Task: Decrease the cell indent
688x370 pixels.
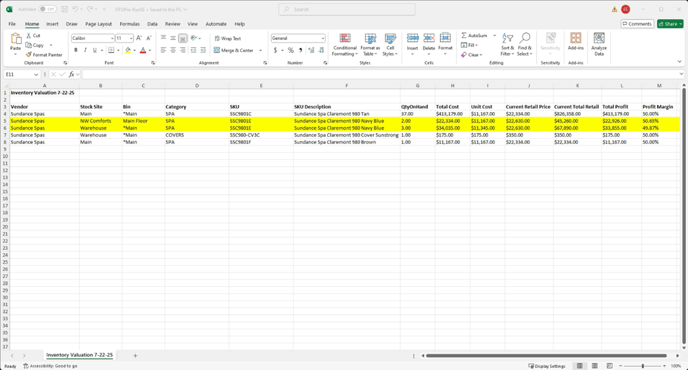Action: pyautogui.click(x=193, y=50)
